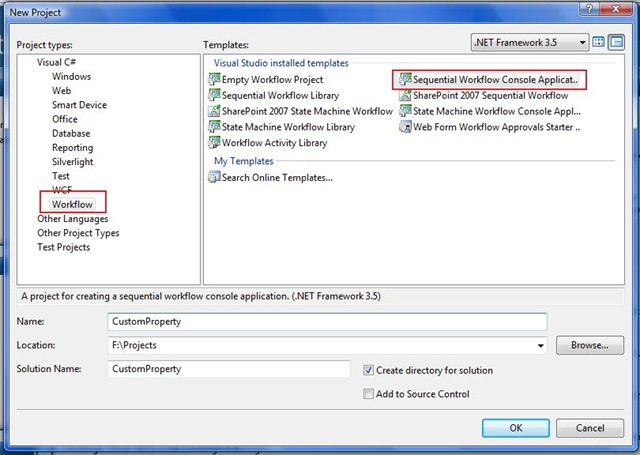Click the SharePoint 2007 State Machine Workflow icon
This screenshot has width=640, height=455.
coord(214,111)
